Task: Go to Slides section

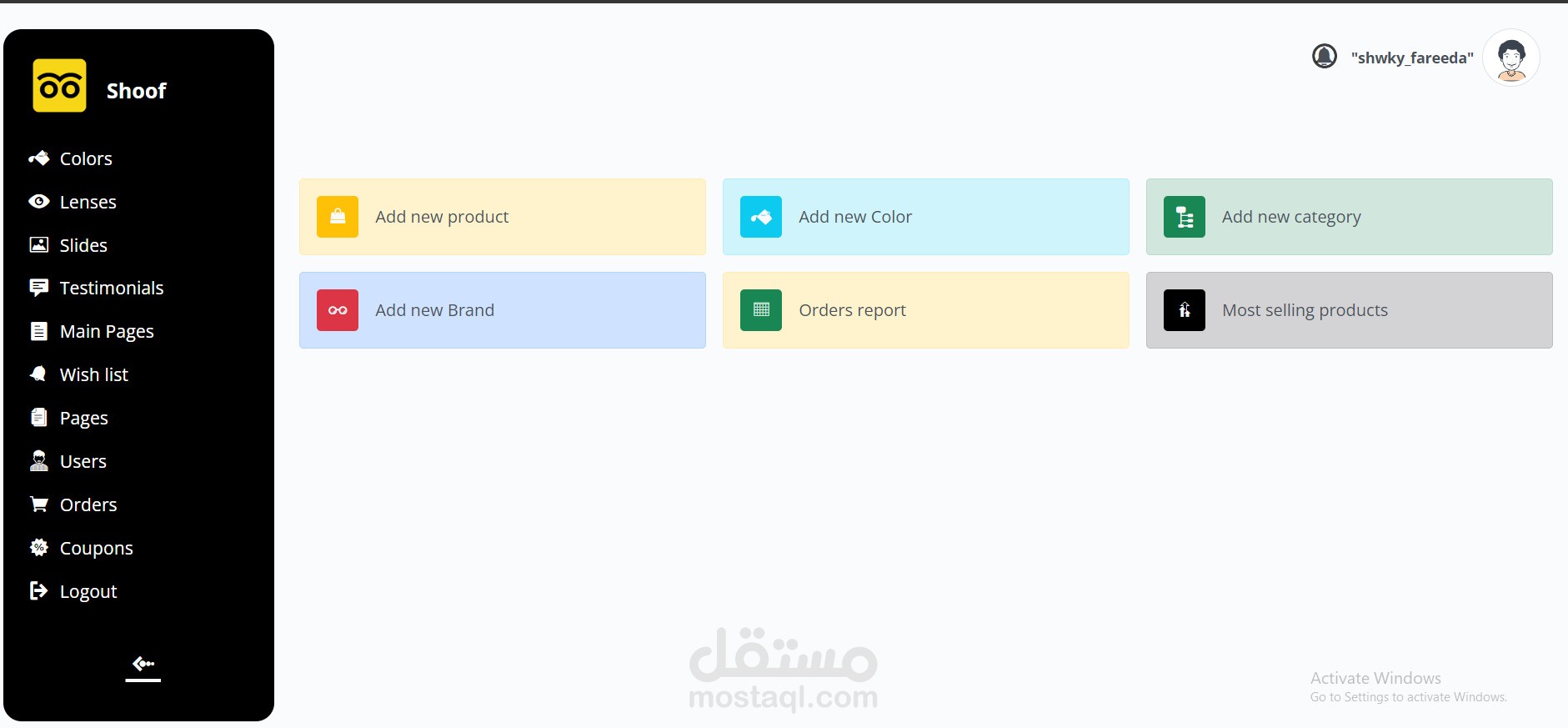Action: click(83, 245)
